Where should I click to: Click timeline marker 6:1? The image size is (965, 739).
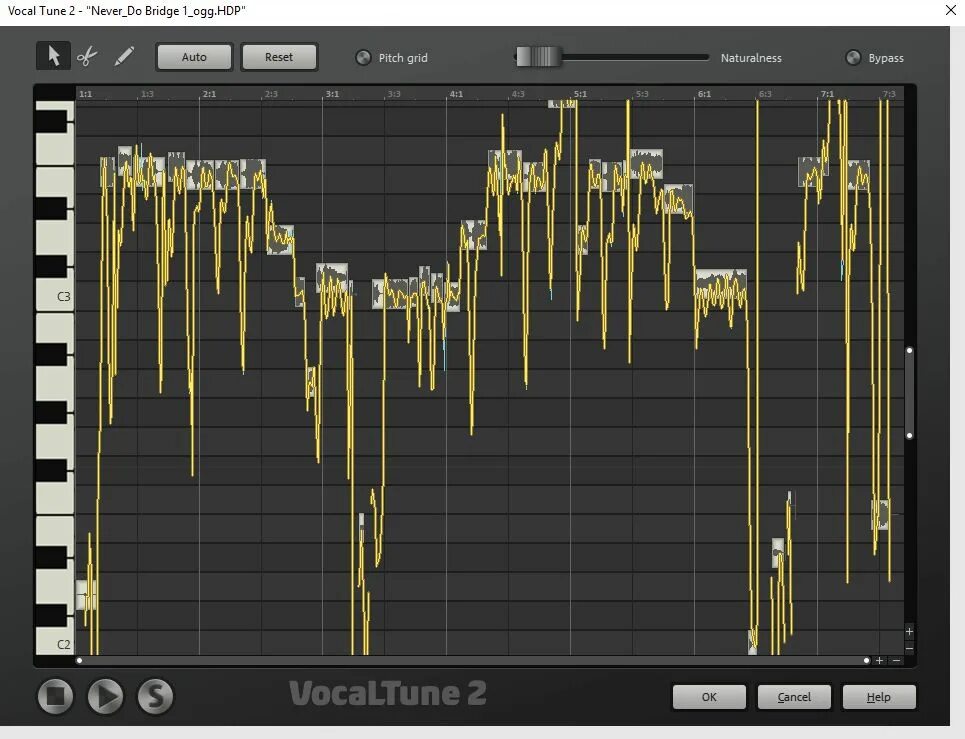pos(704,94)
